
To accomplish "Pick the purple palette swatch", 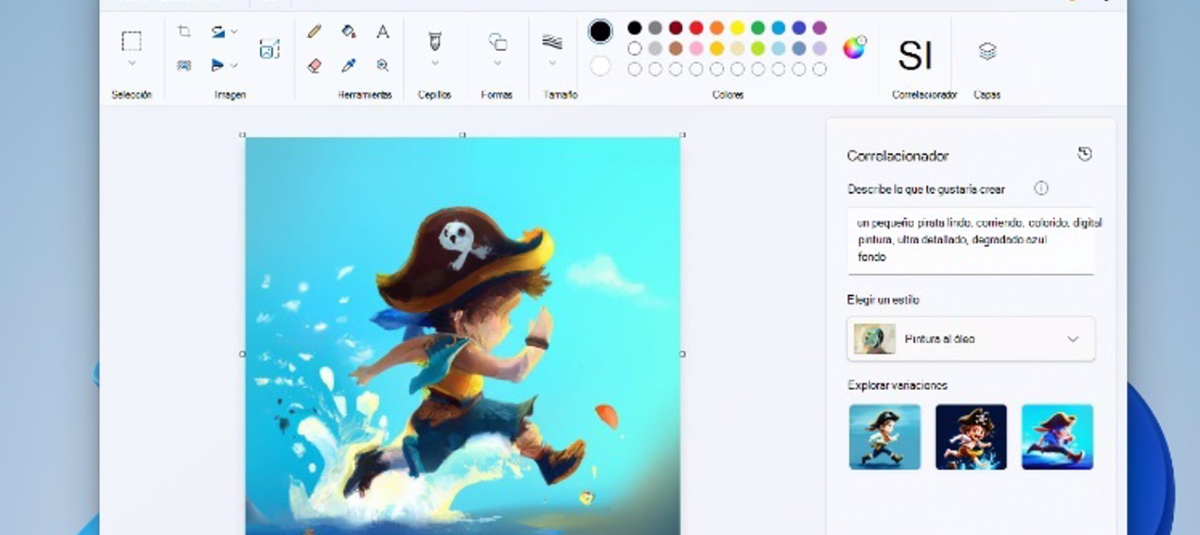I will click(x=819, y=28).
